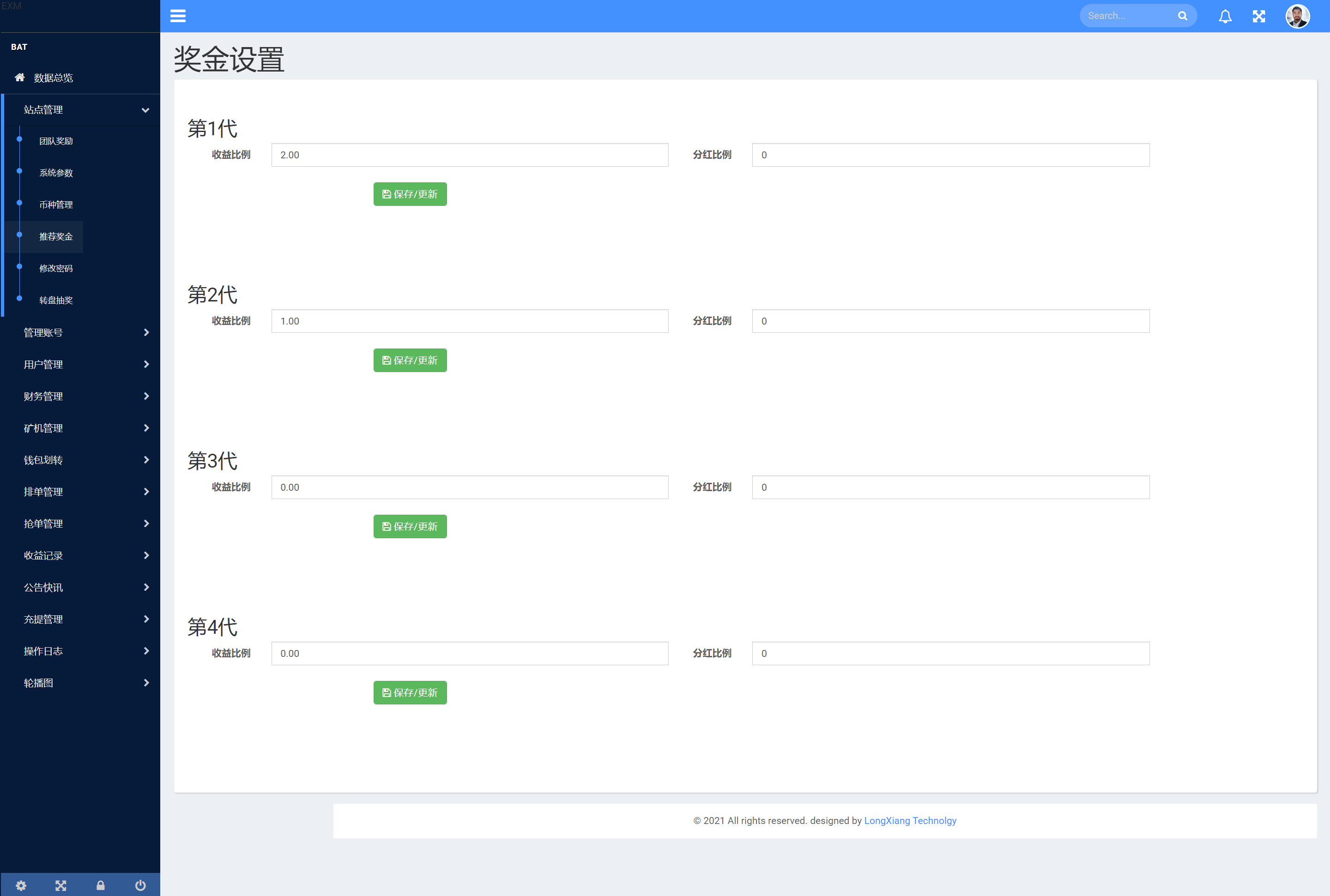
Task: Click 保存/更新 button for 第1代
Action: tap(409, 194)
